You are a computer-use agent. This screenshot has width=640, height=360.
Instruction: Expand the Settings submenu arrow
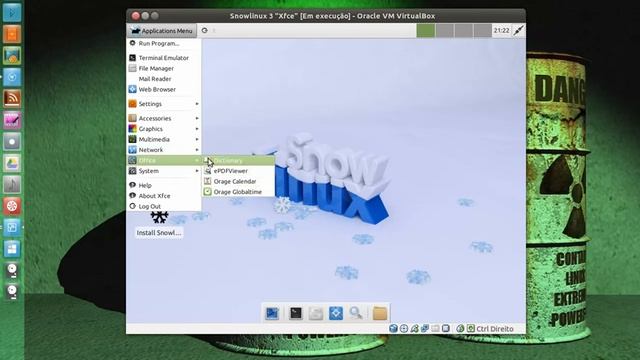197,104
